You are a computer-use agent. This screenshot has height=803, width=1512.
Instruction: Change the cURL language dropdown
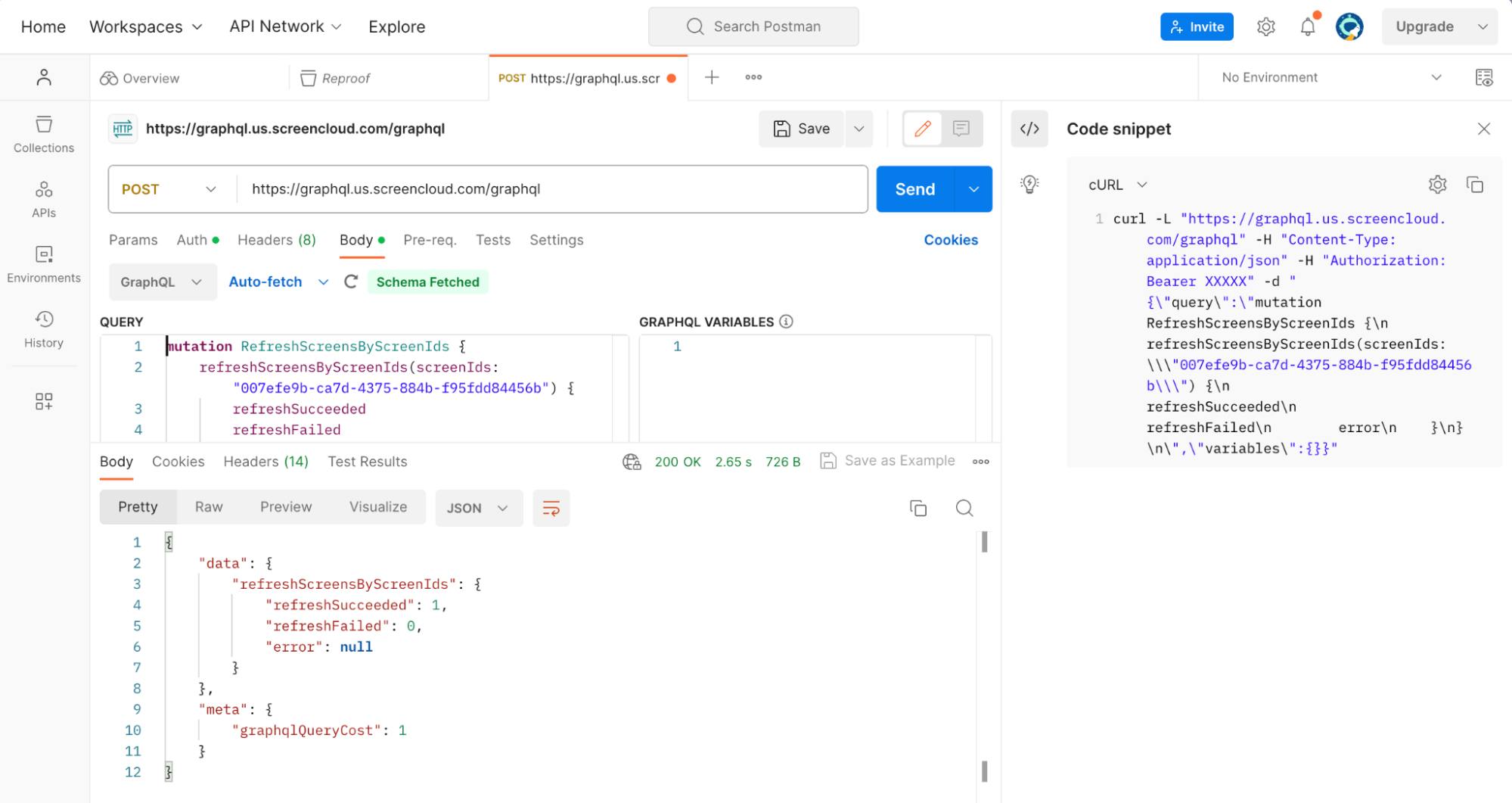(1118, 185)
